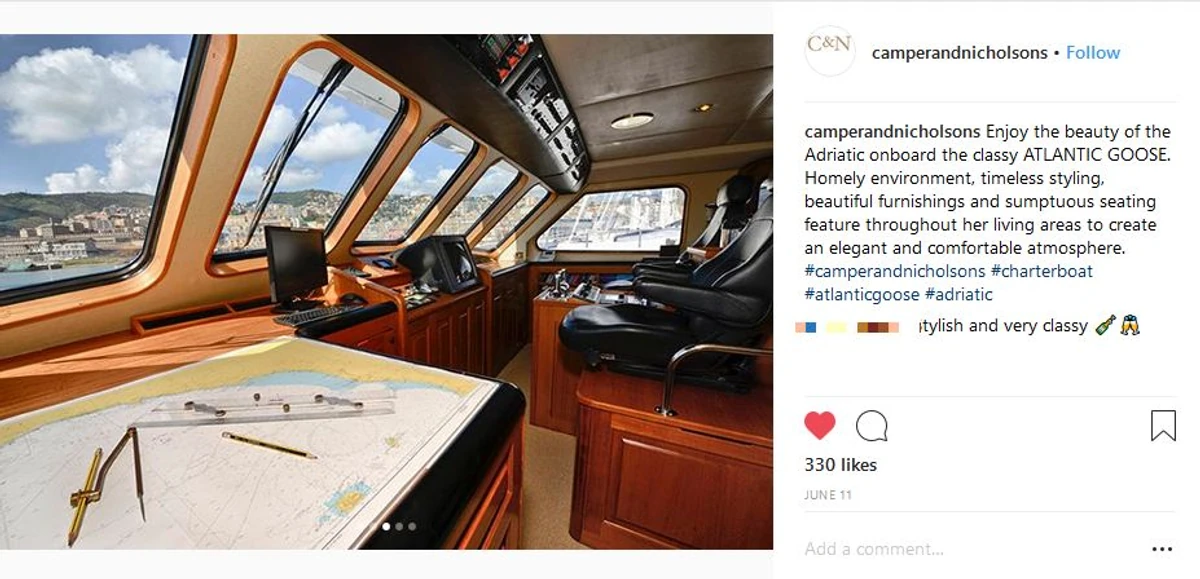Click the yacht bridge photo

[386, 292]
